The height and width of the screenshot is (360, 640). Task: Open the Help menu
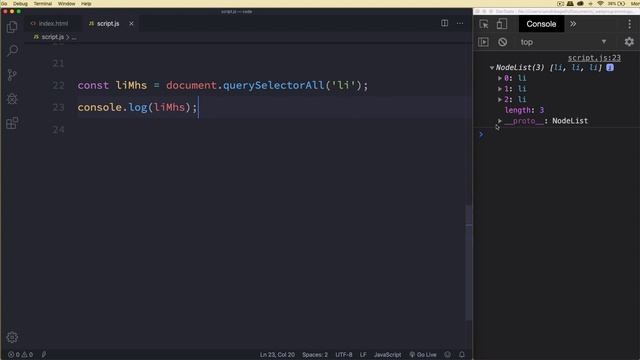click(86, 4)
